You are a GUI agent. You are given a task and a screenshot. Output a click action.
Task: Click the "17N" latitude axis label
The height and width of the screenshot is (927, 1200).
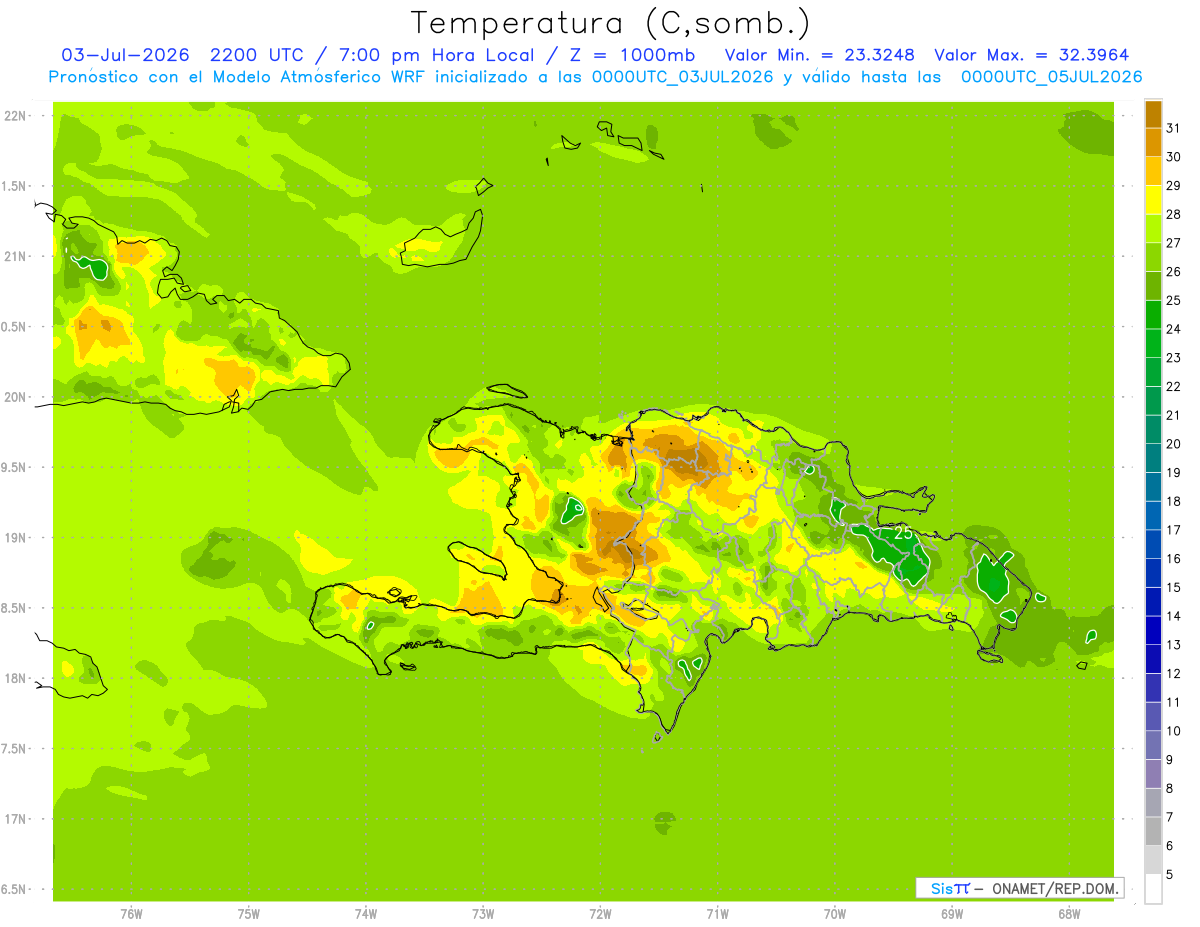click(x=17, y=819)
